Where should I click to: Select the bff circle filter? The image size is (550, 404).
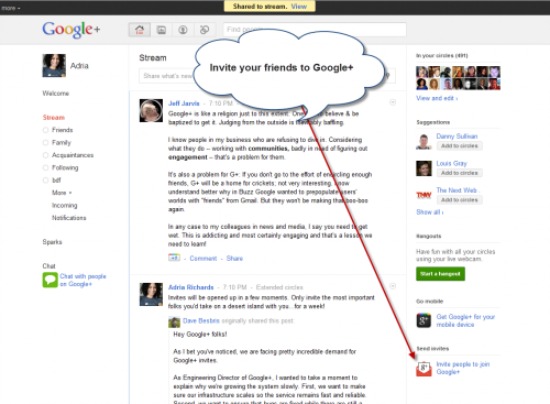pyautogui.click(x=52, y=181)
